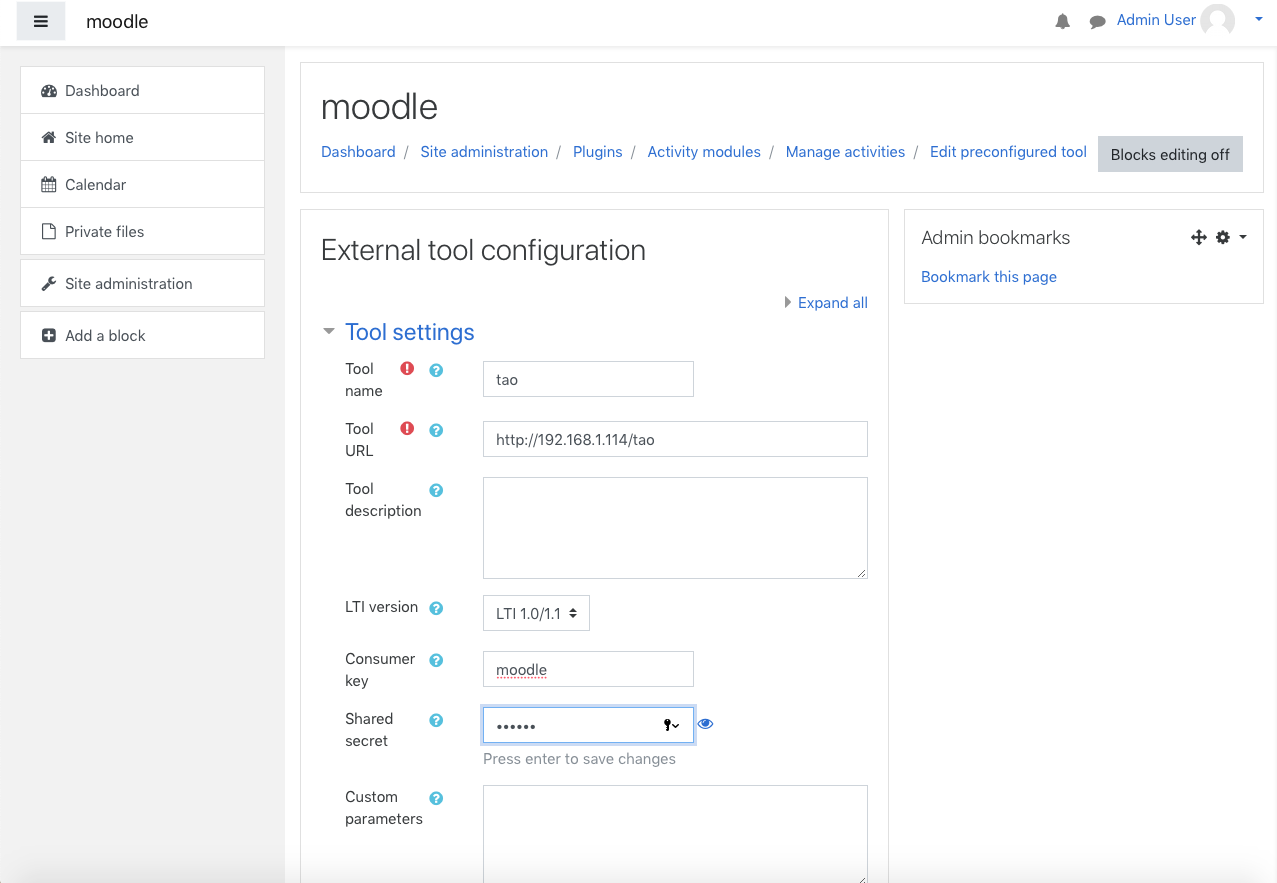The height and width of the screenshot is (883, 1277).
Task: Click Bookmark this page link
Action: tap(989, 277)
